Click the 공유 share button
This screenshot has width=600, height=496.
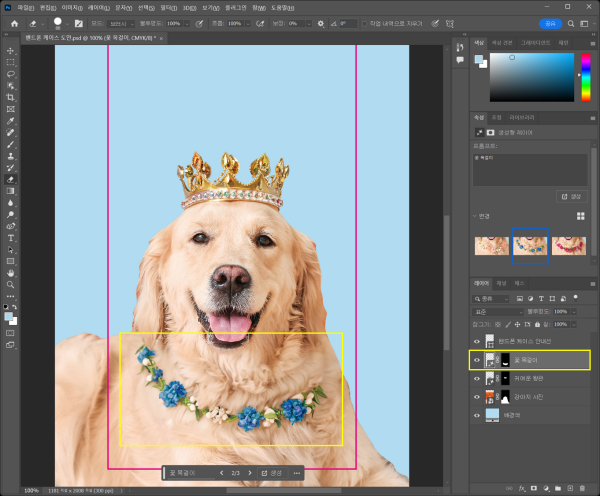pyautogui.click(x=550, y=23)
